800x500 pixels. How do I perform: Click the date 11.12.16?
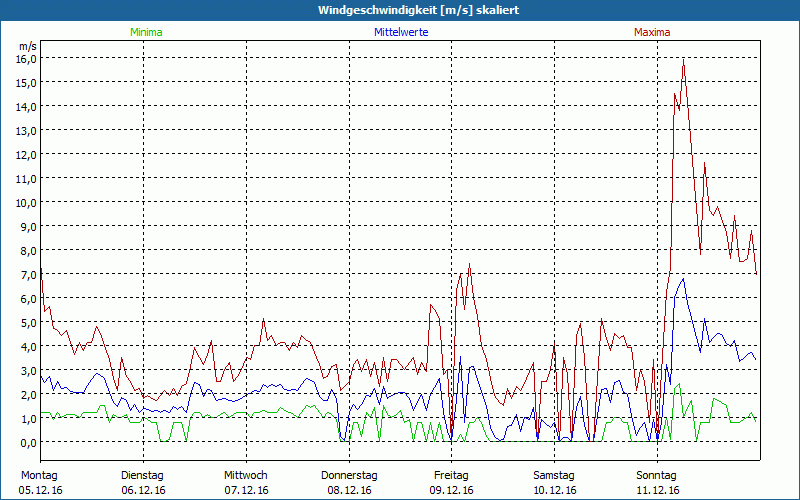[658, 490]
